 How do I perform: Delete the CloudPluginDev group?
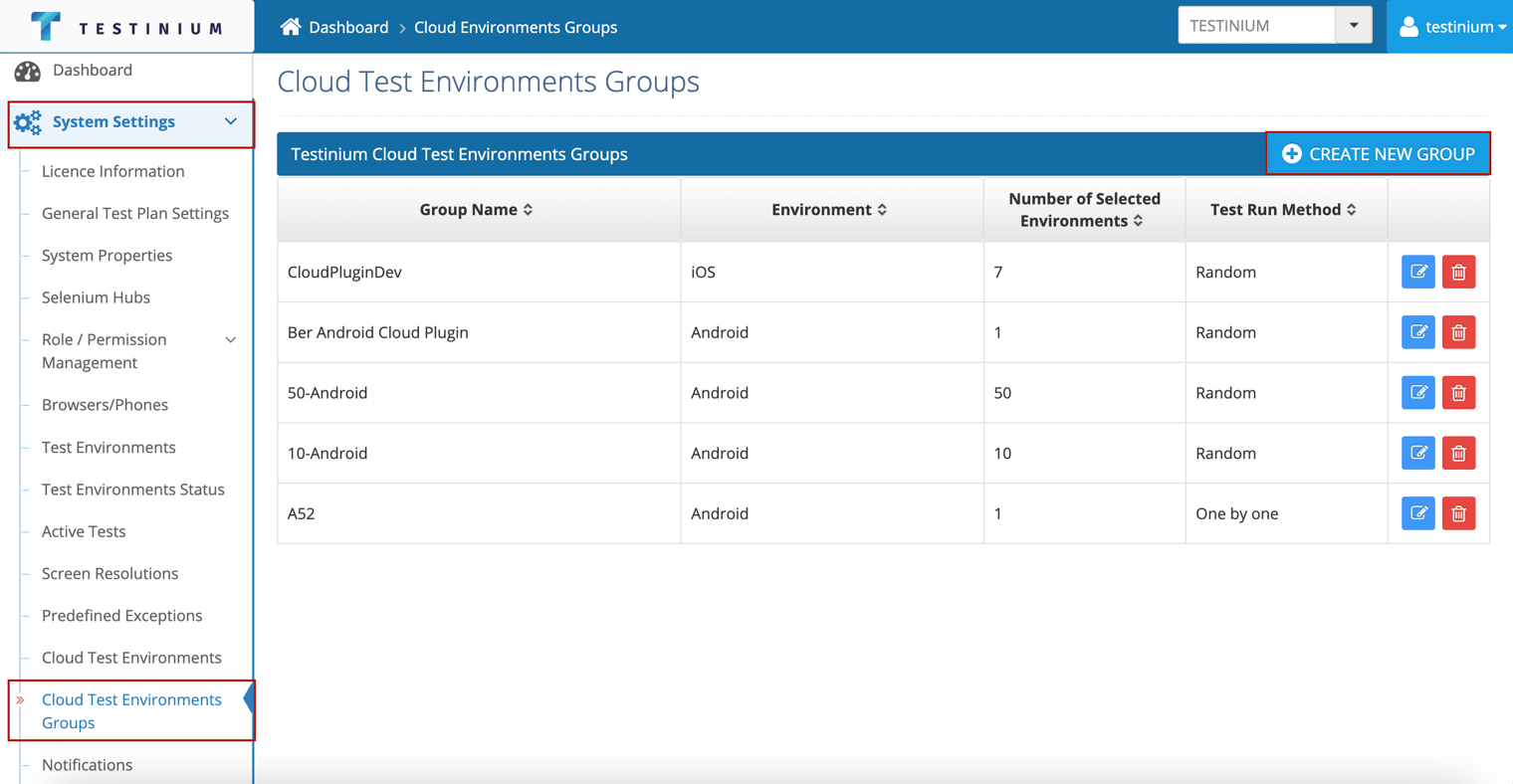coord(1458,272)
